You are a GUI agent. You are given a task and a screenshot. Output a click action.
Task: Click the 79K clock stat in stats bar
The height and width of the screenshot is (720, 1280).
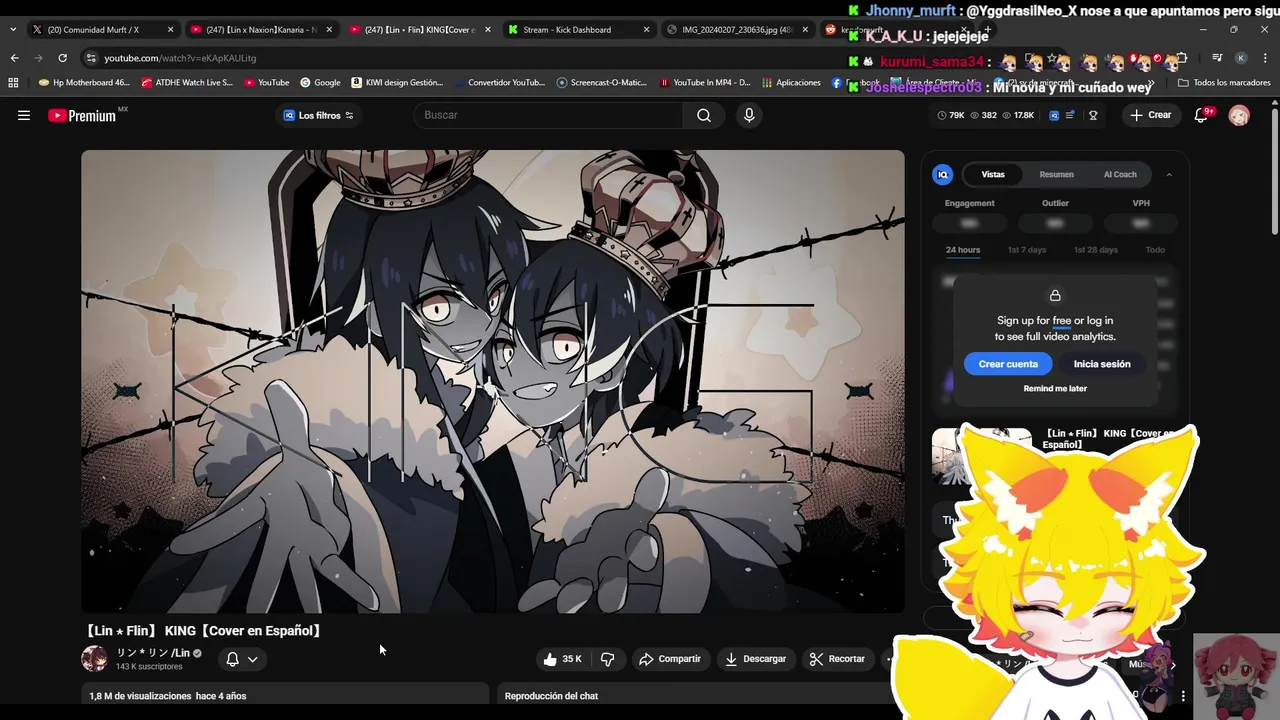pyautogui.click(x=951, y=115)
